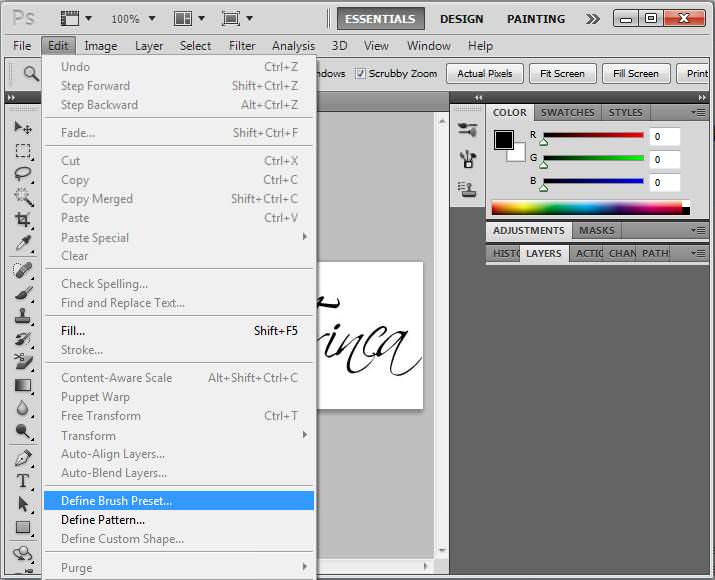Switch to the Painting workspace

tap(536, 19)
